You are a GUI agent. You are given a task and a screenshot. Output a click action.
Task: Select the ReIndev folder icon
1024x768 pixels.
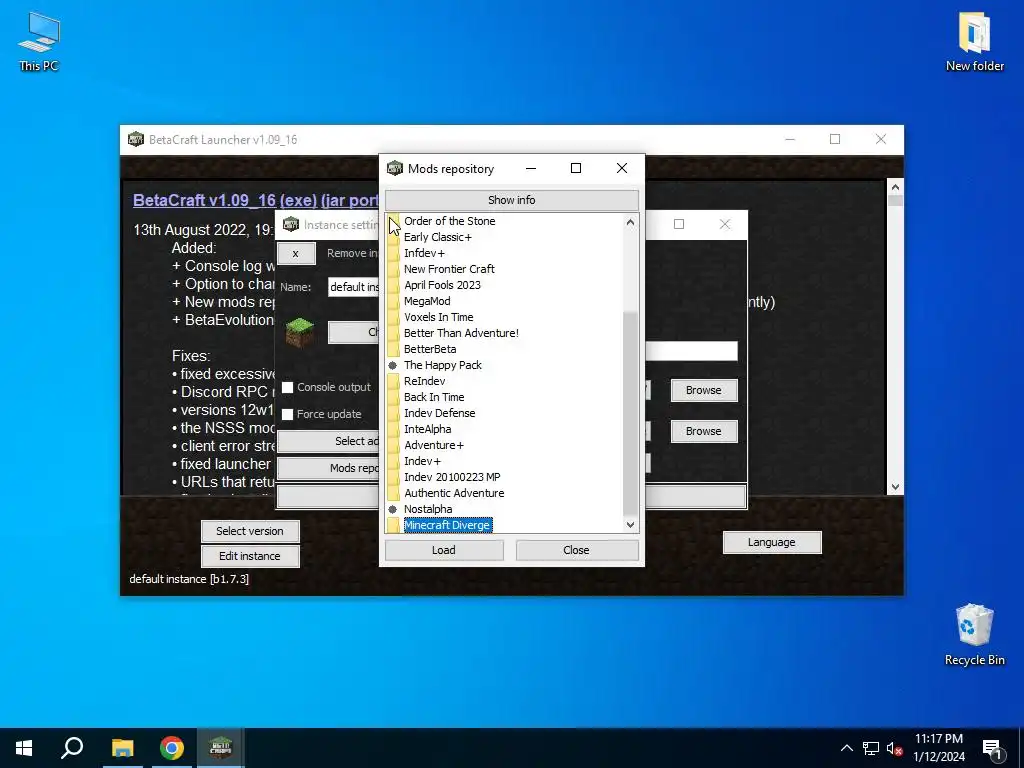click(x=393, y=381)
